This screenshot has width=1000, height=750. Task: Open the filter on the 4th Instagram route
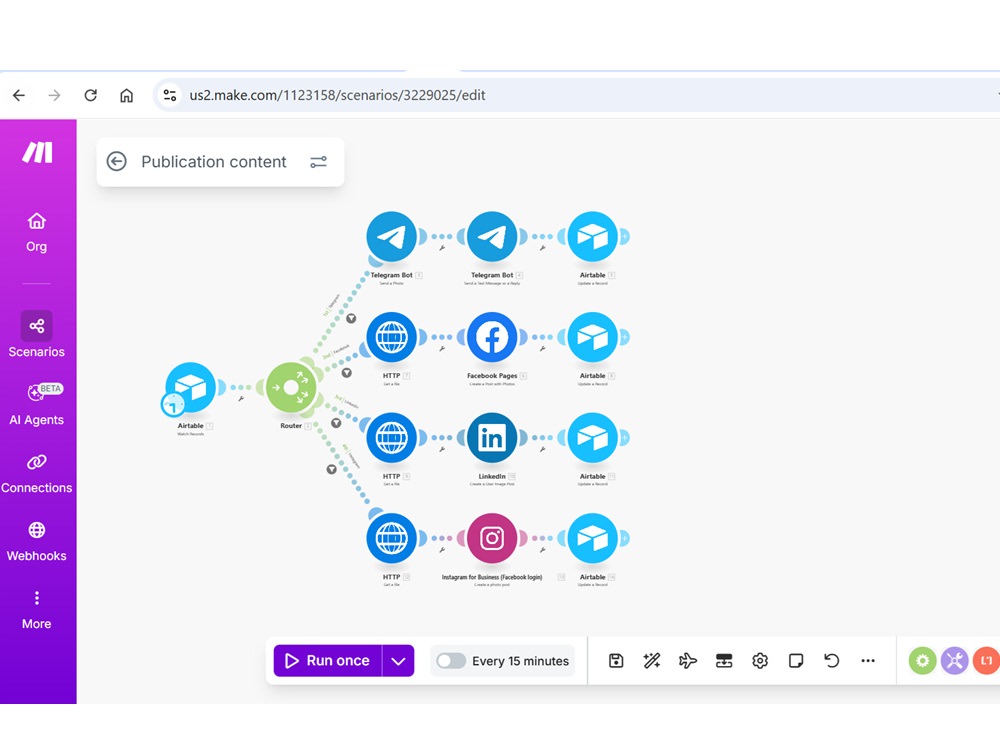[332, 469]
